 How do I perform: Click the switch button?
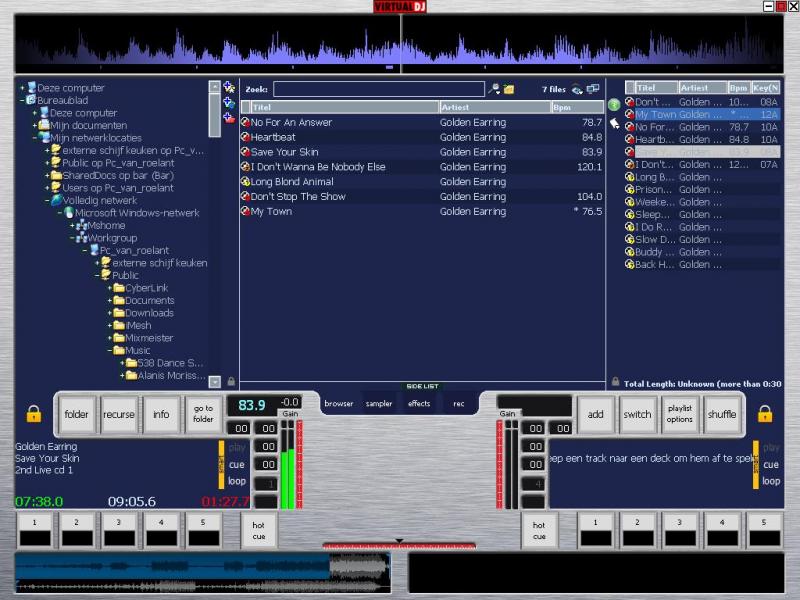click(637, 414)
